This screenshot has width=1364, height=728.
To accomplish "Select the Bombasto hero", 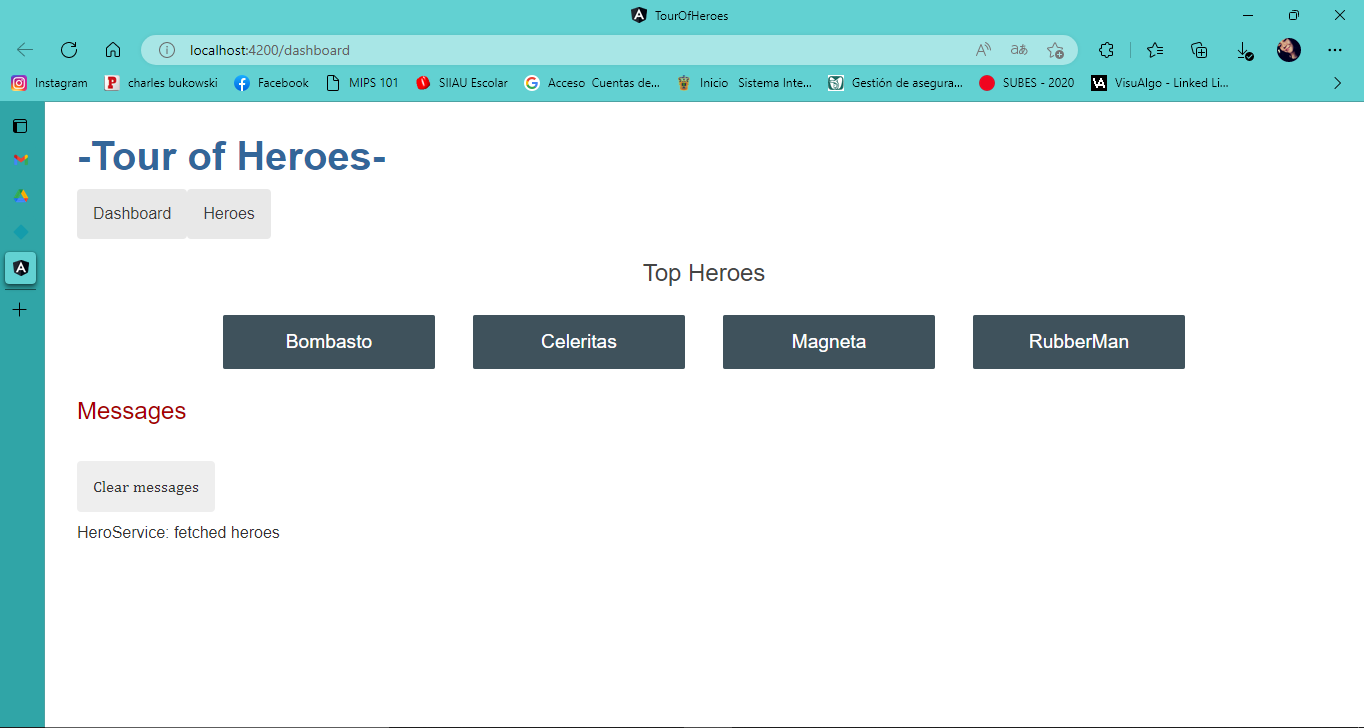I will tap(328, 341).
